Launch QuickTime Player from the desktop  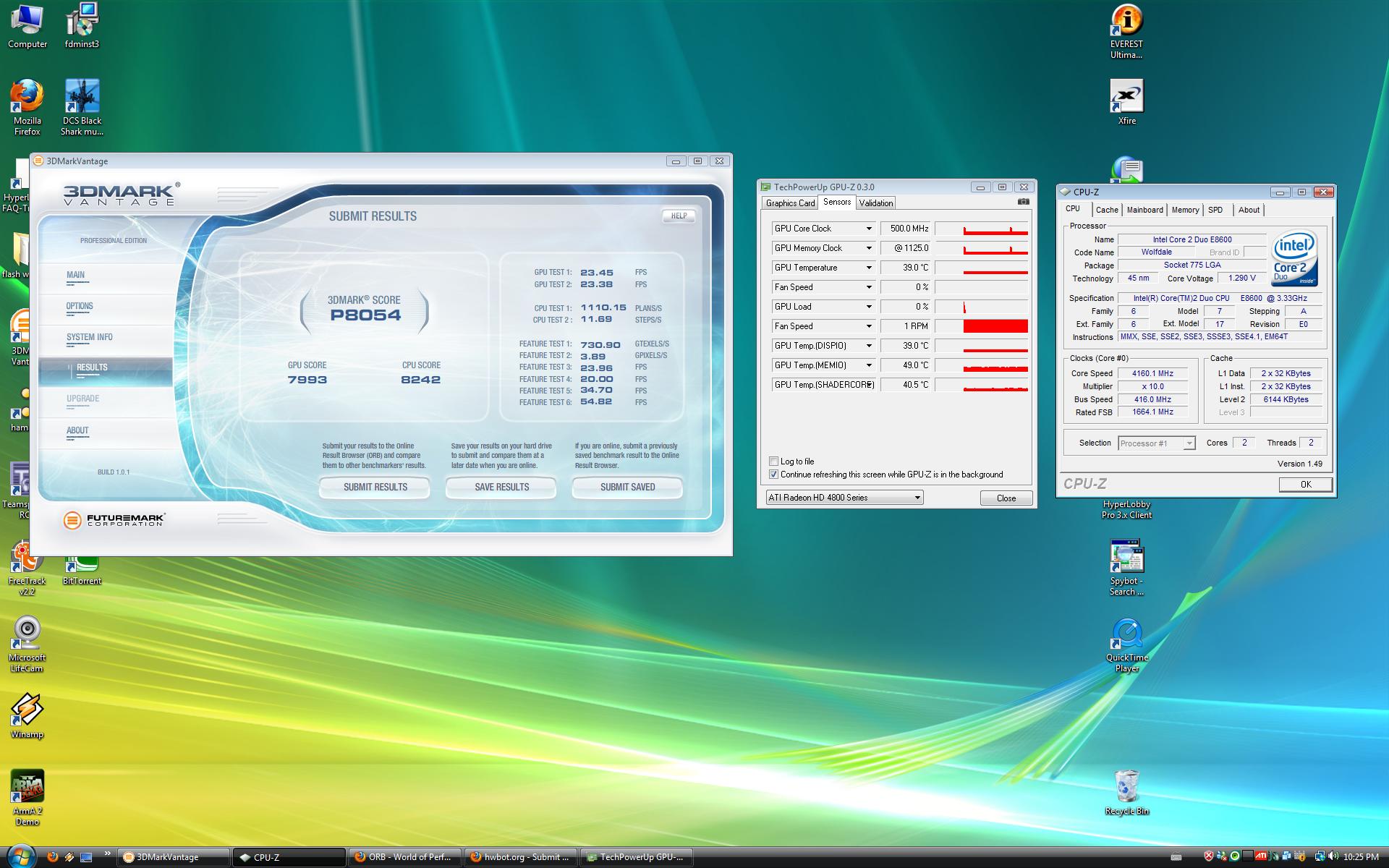pos(1126,645)
